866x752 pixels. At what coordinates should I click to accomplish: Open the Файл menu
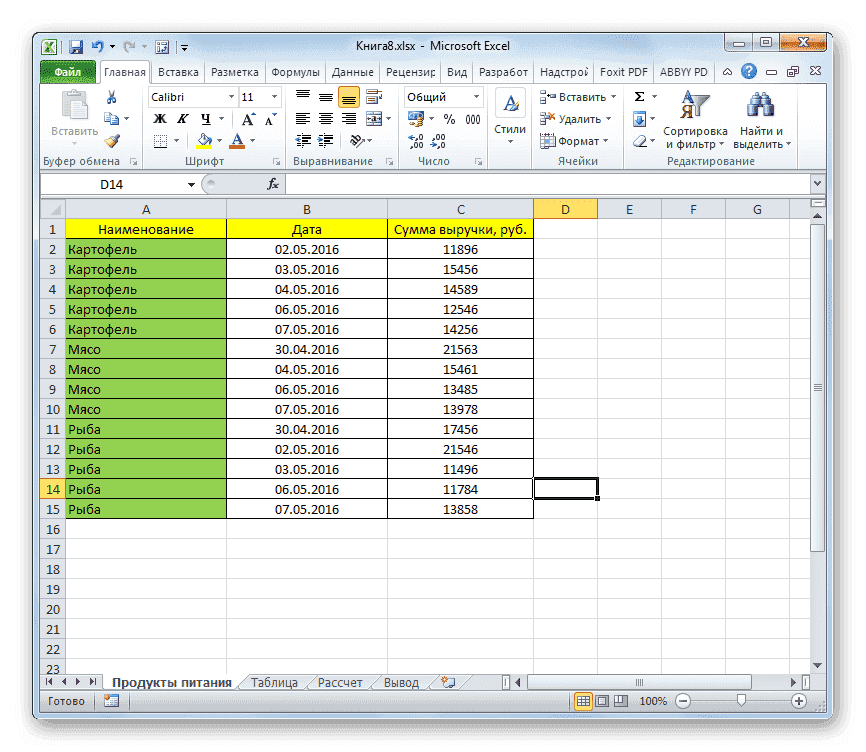point(68,71)
